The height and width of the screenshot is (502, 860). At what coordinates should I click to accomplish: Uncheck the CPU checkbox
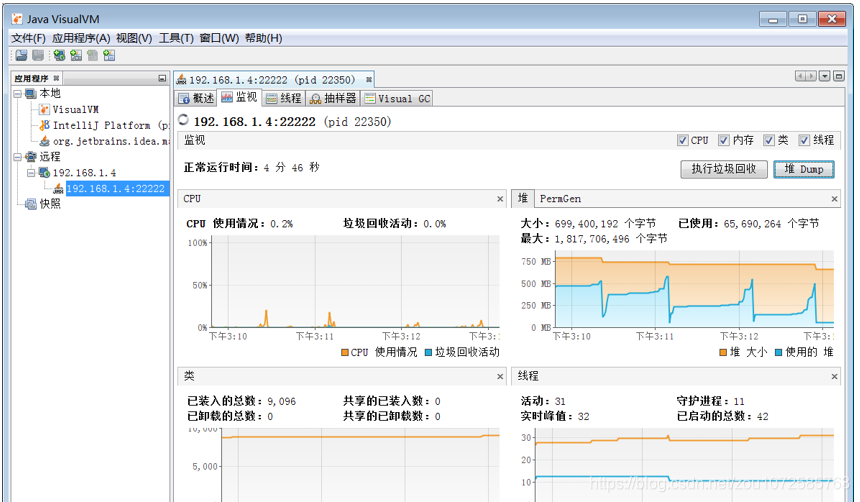(682, 140)
